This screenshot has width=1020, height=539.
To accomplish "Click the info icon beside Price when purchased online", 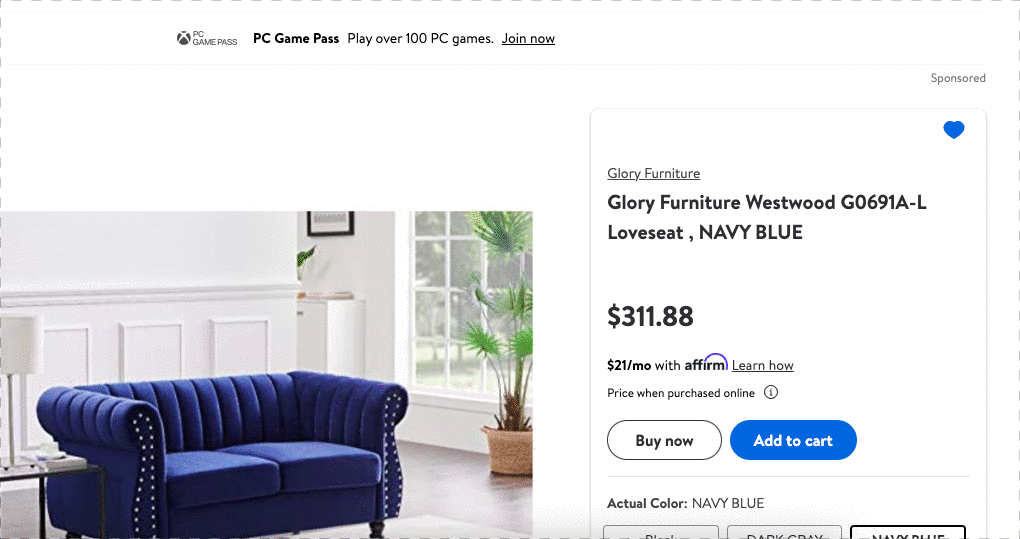I will coord(771,392).
